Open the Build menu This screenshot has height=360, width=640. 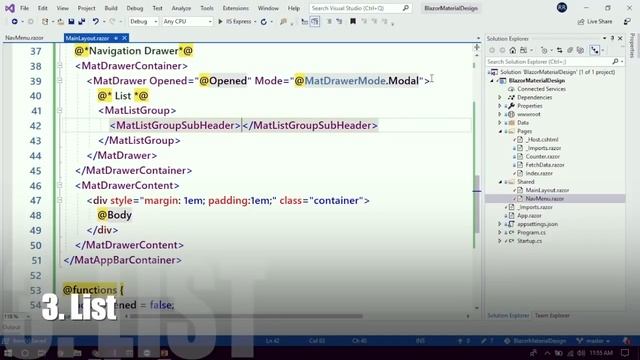[111, 8]
